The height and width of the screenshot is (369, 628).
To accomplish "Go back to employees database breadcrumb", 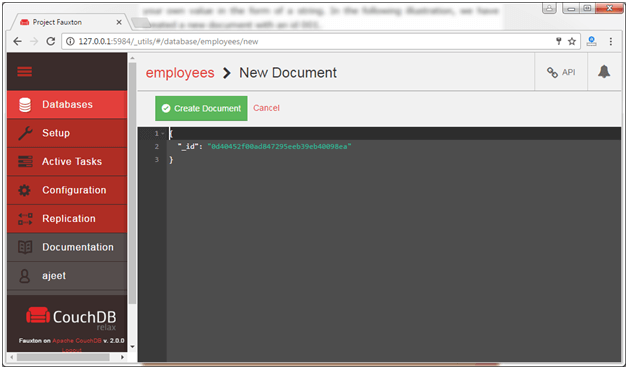I will [180, 73].
